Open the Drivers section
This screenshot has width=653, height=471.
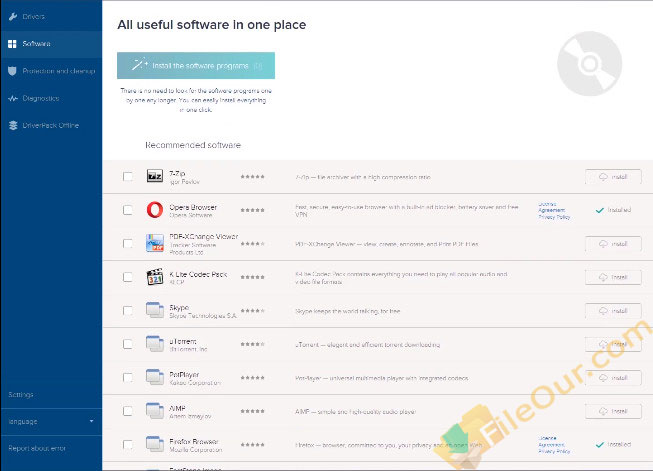click(x=51, y=17)
